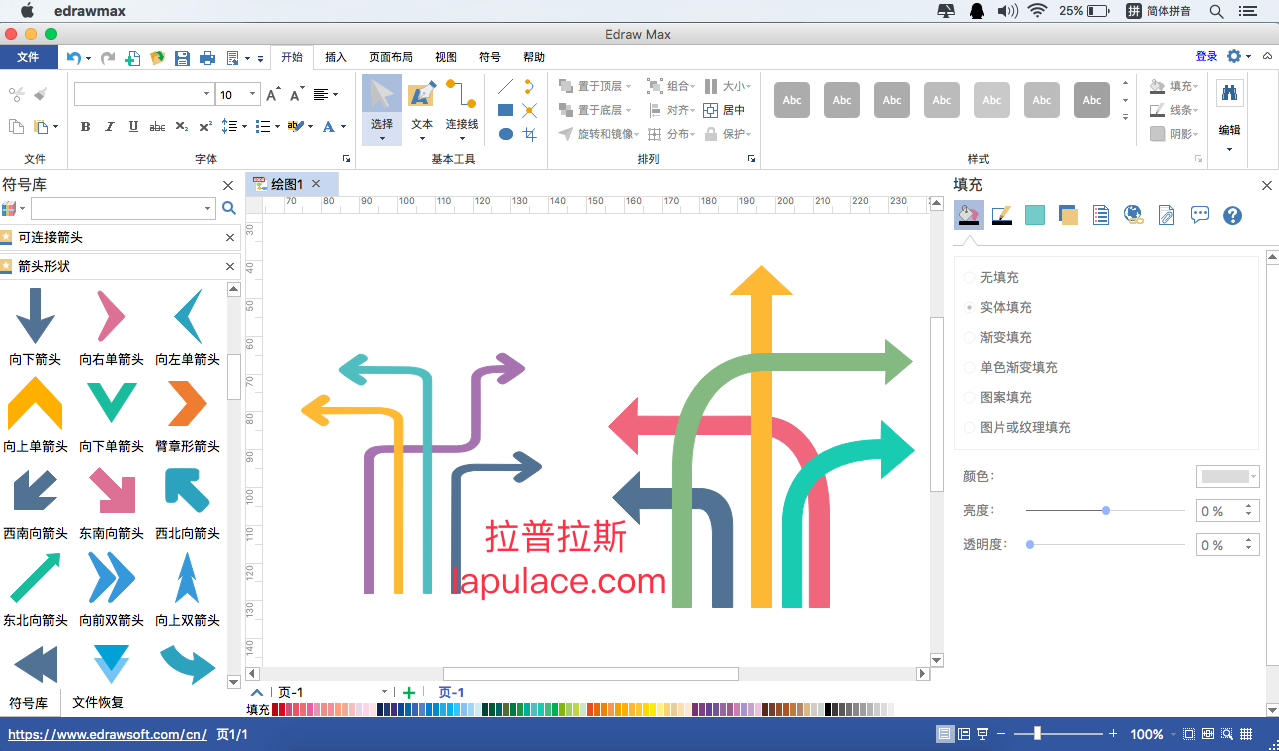Select the rectangle shape tool
Image resolution: width=1279 pixels, height=751 pixels.
[x=506, y=110]
